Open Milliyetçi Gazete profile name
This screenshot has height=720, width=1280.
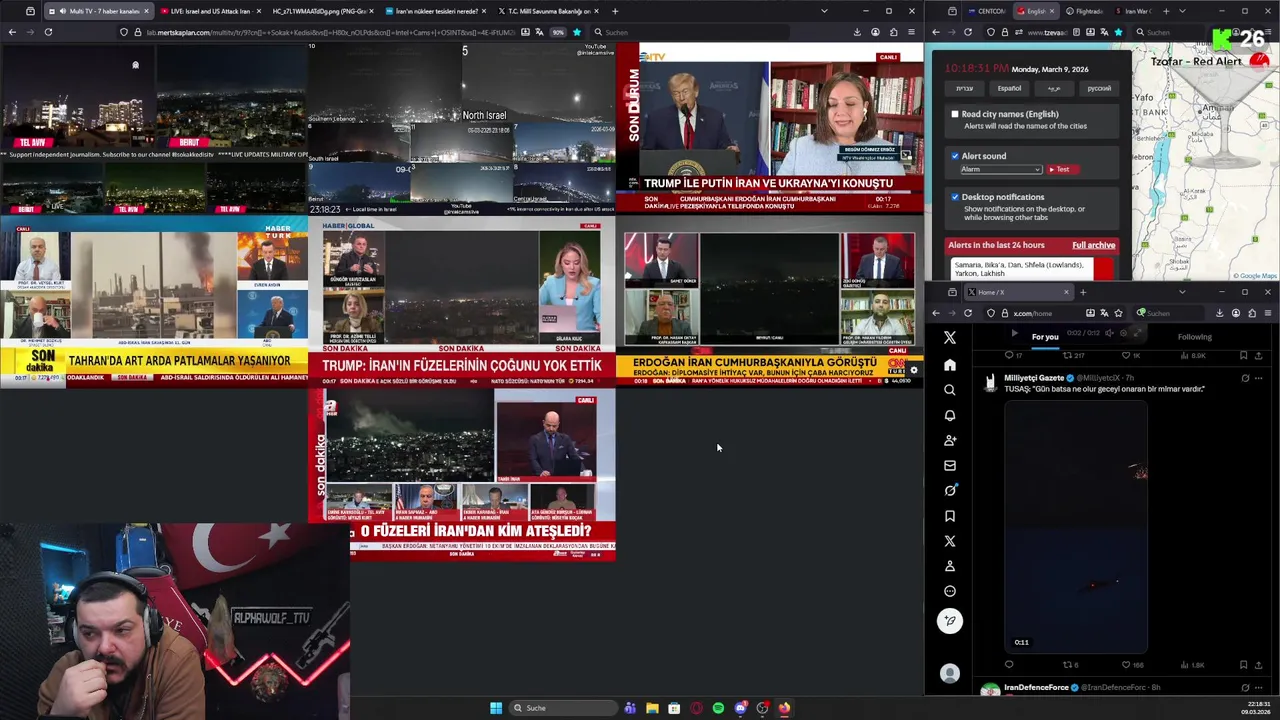[x=1034, y=378]
